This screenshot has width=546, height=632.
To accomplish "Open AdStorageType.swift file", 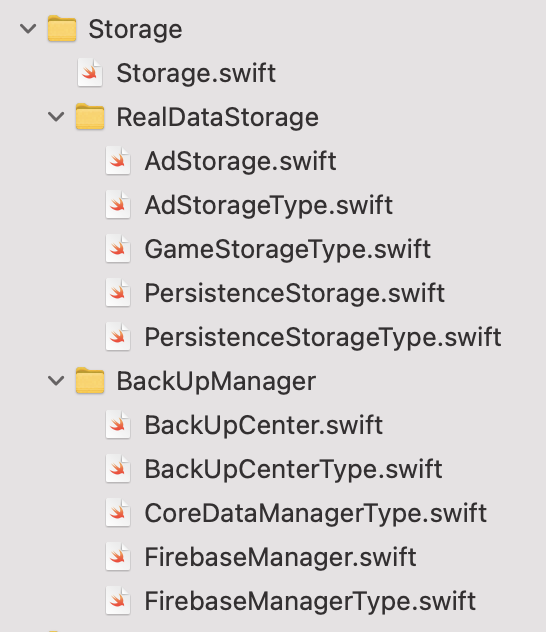I will coord(268,205).
